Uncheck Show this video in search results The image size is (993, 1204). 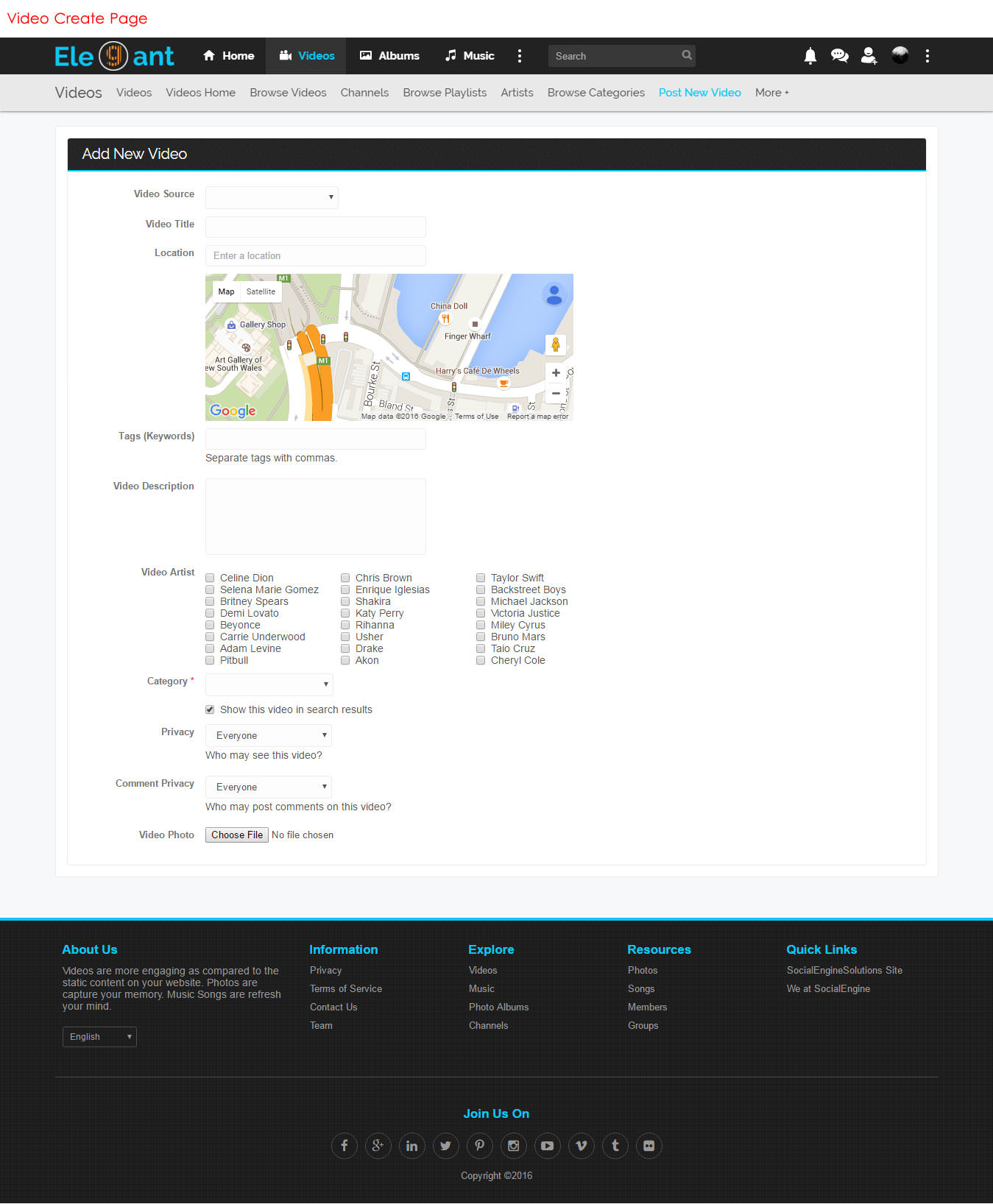210,710
